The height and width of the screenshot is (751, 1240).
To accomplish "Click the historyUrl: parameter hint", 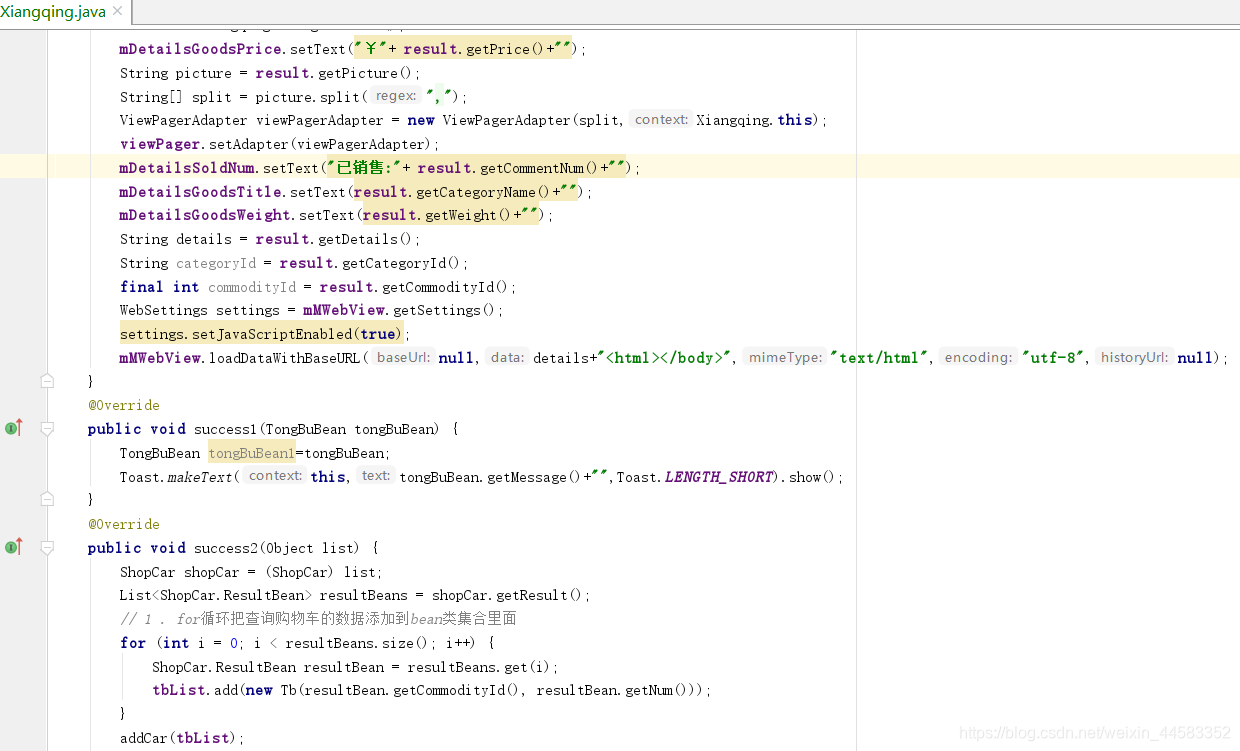I will coord(1134,357).
